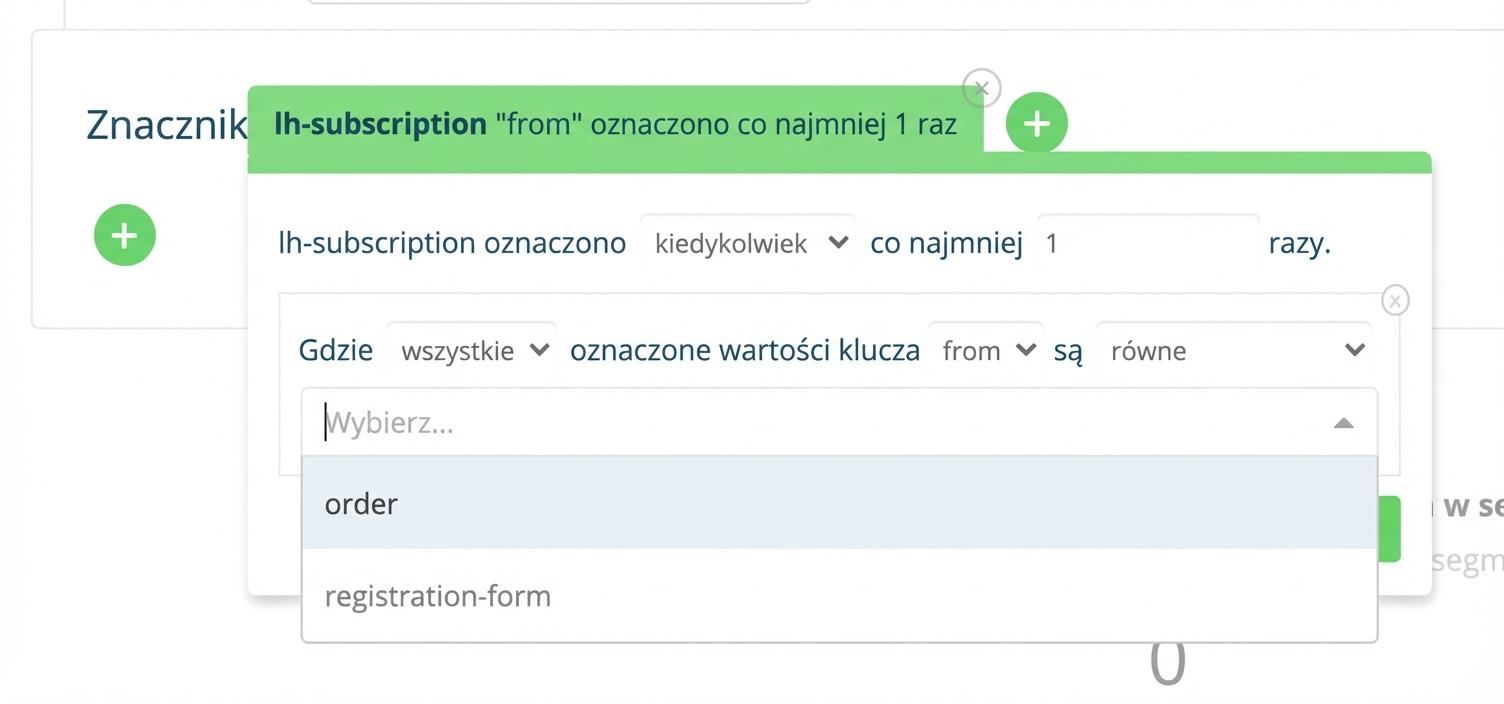Click green plus button under Znacznik heading
The height and width of the screenshot is (704, 1504).
point(125,235)
